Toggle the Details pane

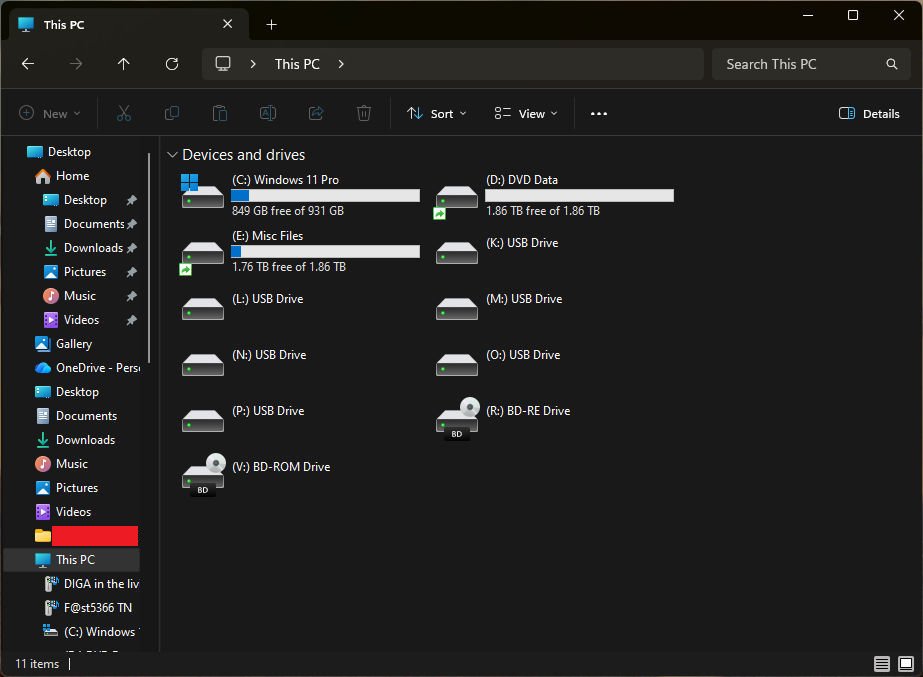869,114
